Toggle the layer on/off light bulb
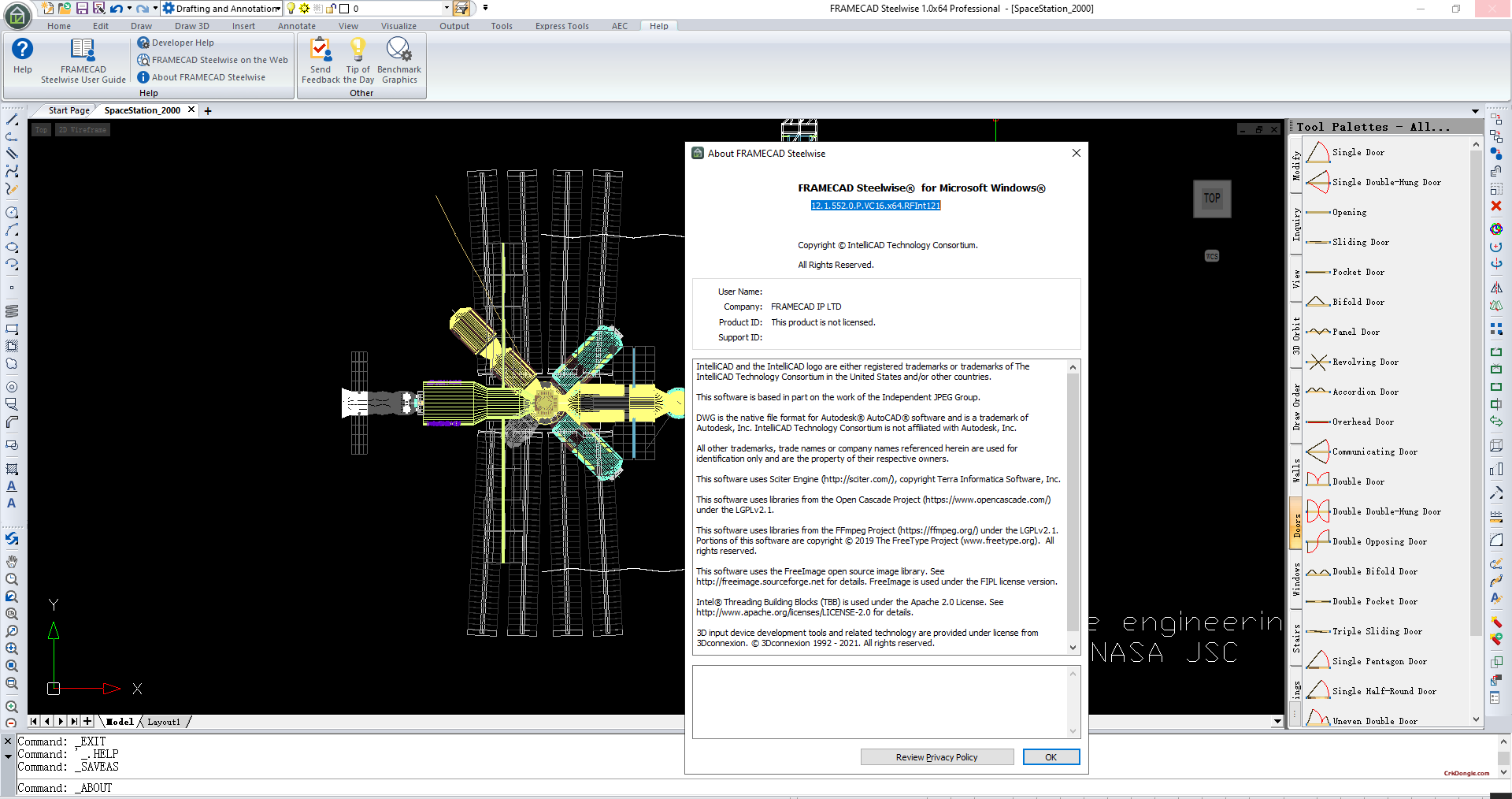 (x=291, y=8)
